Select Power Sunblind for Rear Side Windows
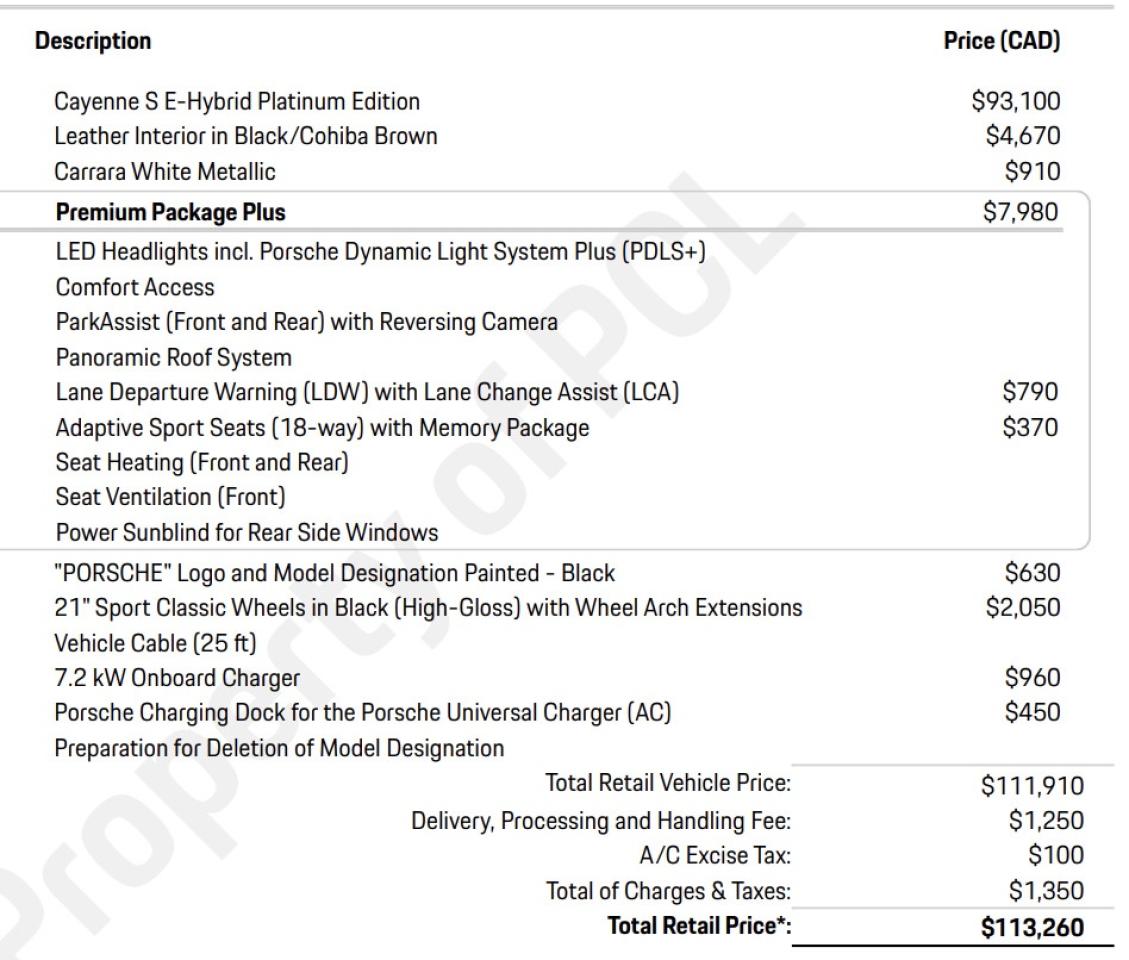1129x960 pixels. [x=247, y=532]
